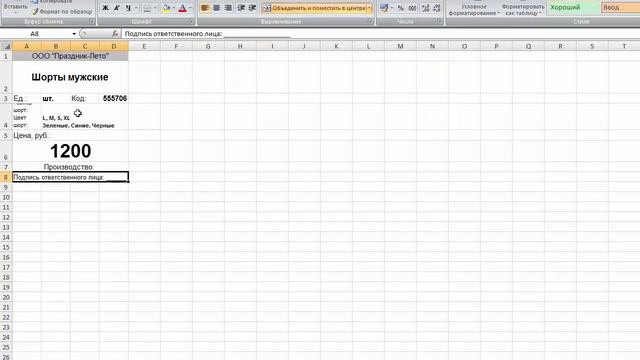
Task: Align text left
Action: click(205, 8)
